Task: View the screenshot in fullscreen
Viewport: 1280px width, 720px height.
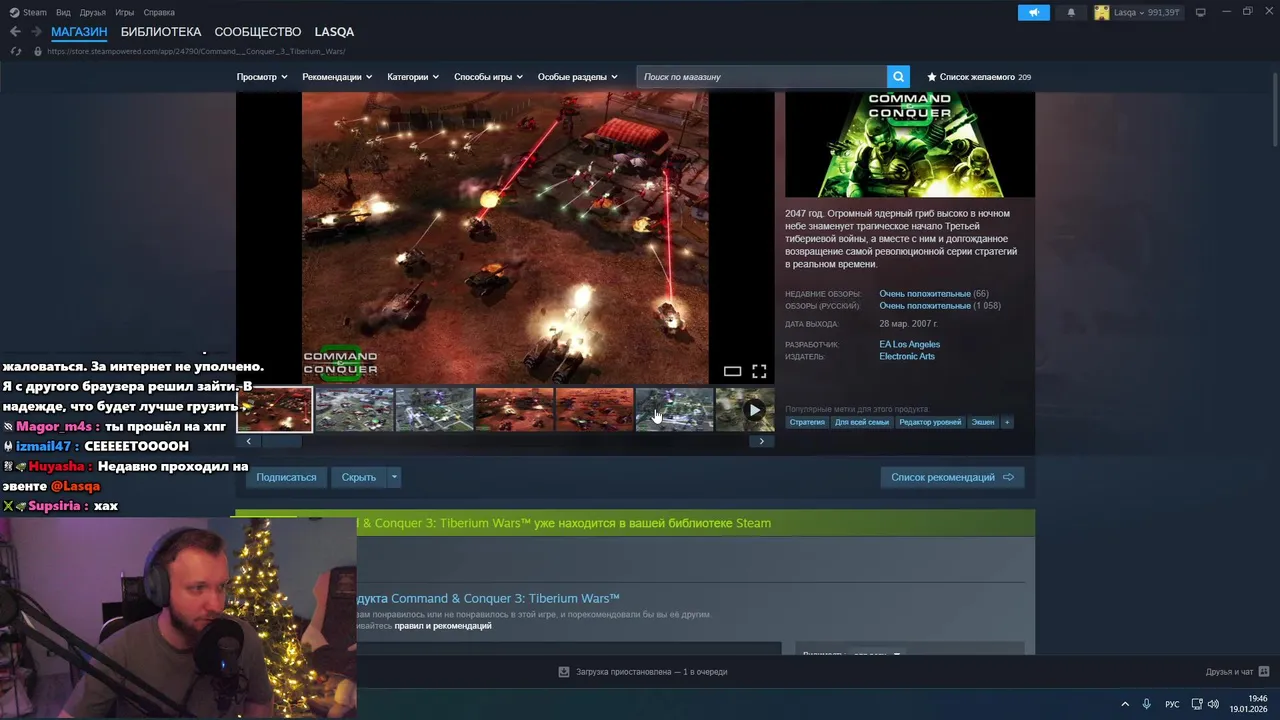Action: click(x=759, y=371)
